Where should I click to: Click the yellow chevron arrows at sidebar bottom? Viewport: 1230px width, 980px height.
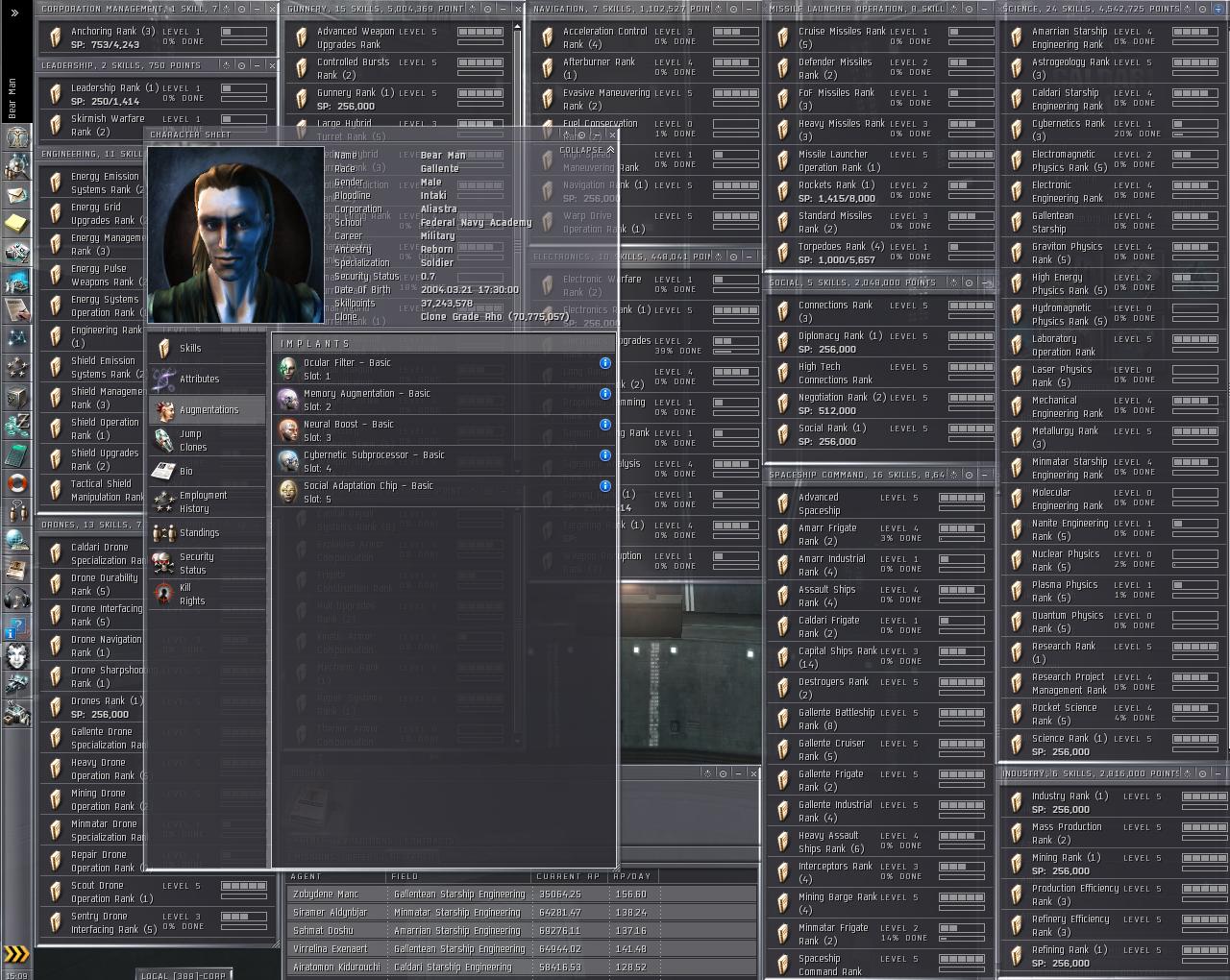16,954
